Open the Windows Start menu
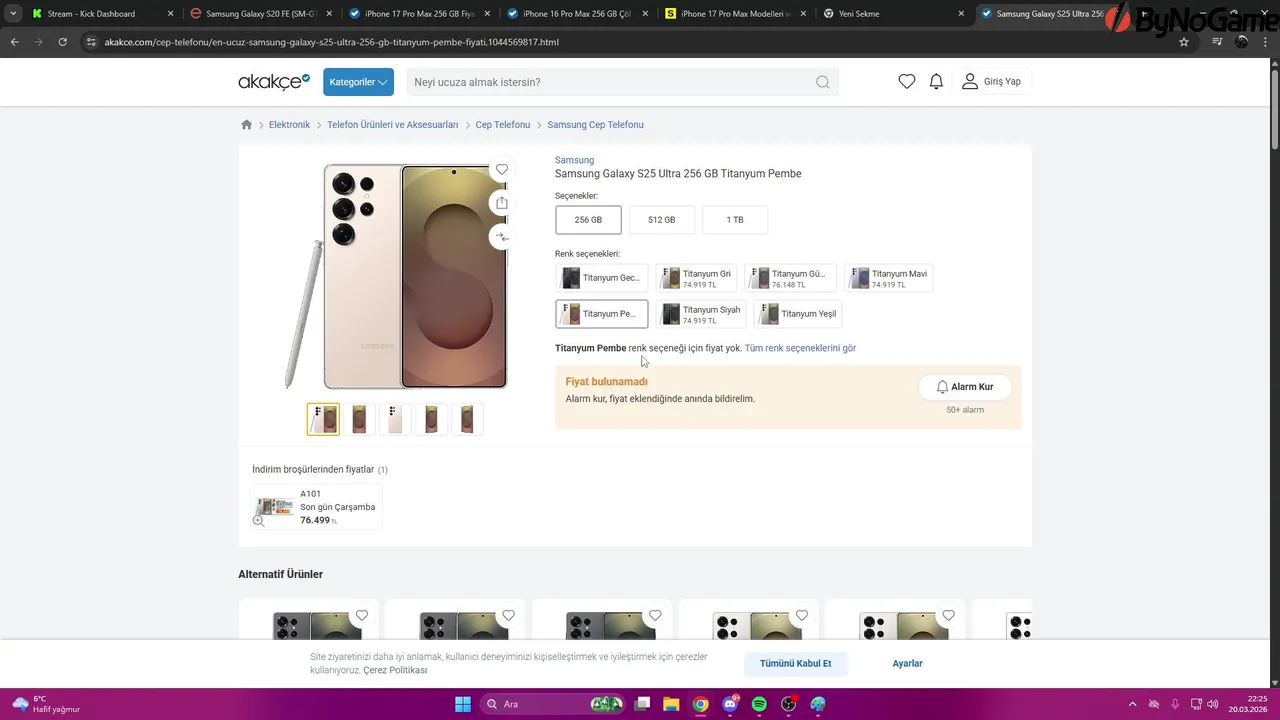Viewport: 1280px width, 720px height. (463, 704)
